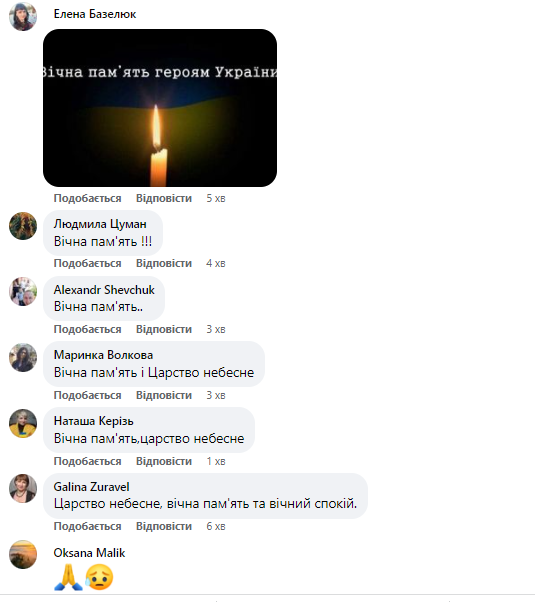
Task: Open the Galina Zuravel name link
Action: coord(91,487)
